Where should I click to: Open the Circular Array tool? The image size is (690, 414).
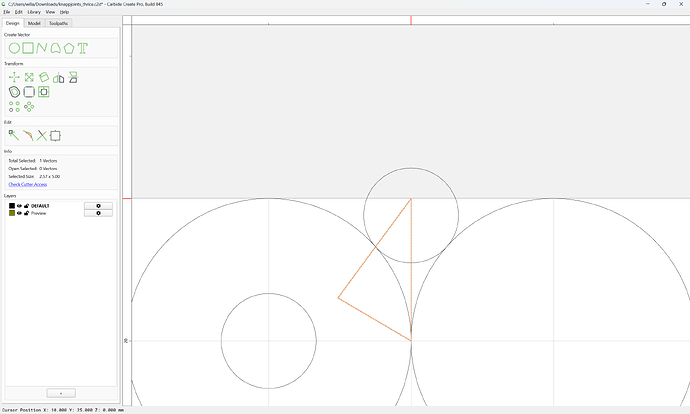[x=29, y=106]
